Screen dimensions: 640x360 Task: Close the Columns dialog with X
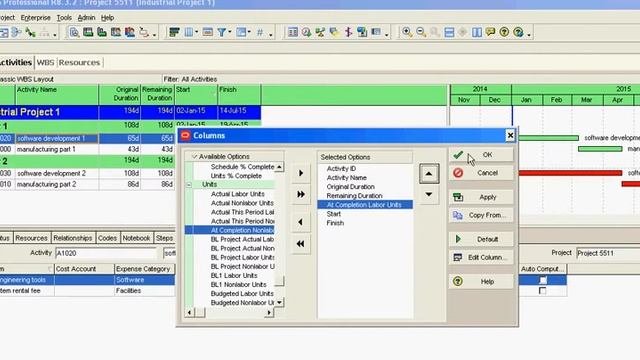510,136
